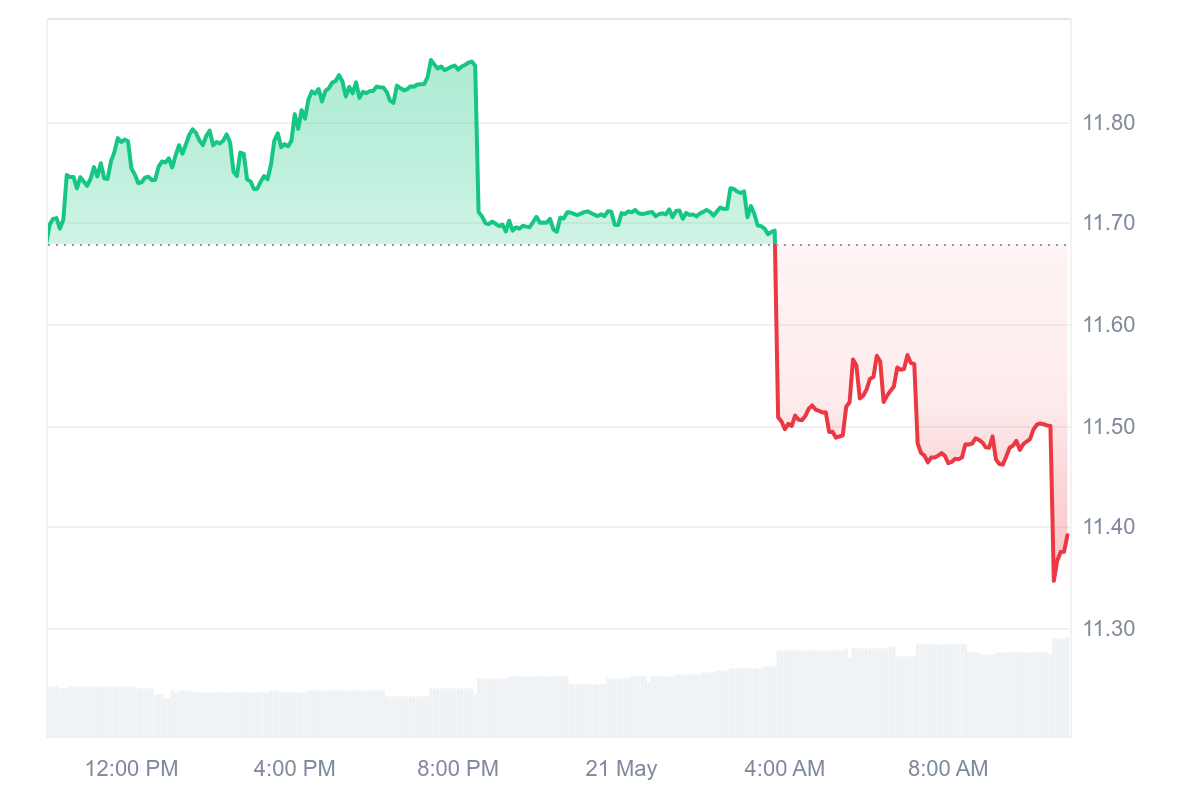Click the 11.50 price axis label

(x=1108, y=427)
